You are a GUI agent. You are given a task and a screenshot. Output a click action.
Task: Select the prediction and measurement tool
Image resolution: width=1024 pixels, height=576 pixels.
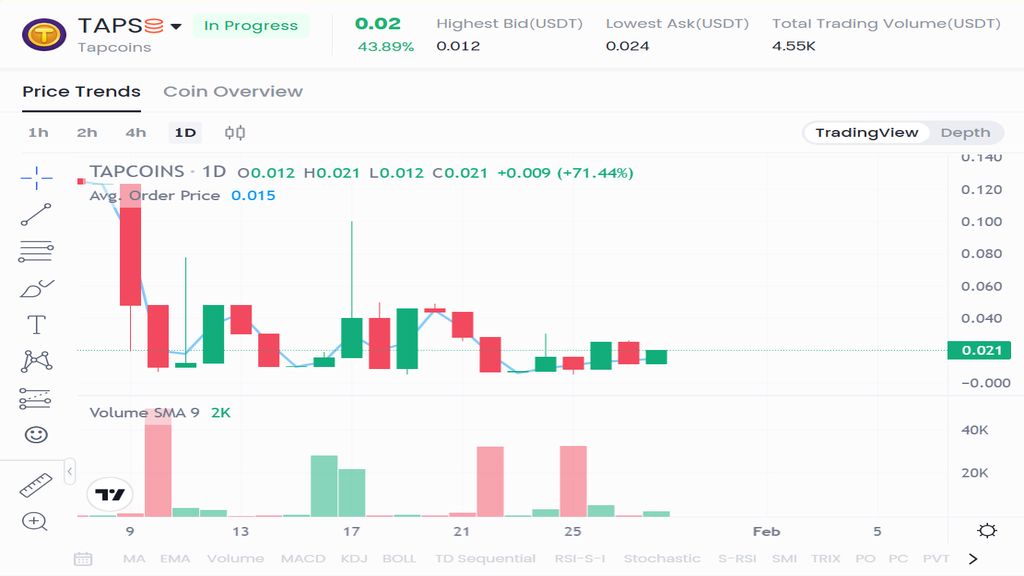click(x=35, y=398)
